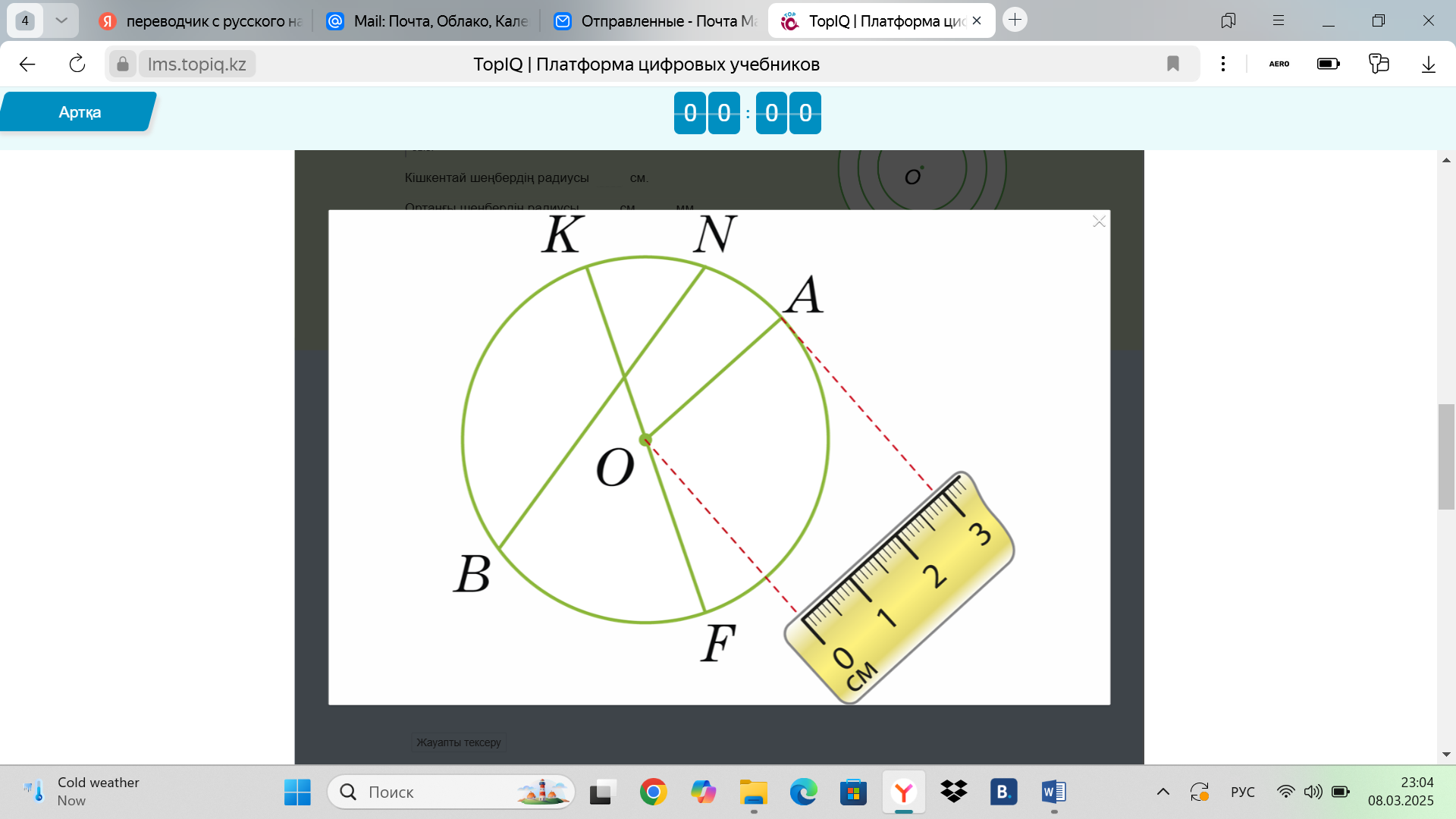1456x819 pixels.
Task: Close the enlarged circle image popup
Action: click(1099, 221)
